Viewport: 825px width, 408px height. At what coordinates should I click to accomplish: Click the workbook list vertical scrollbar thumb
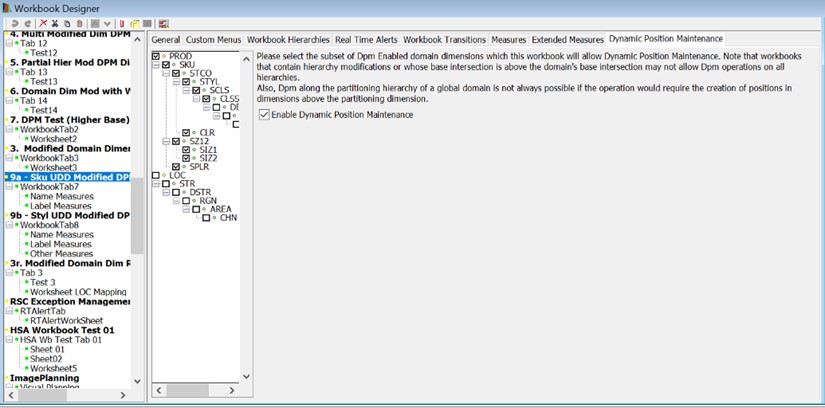tap(137, 216)
